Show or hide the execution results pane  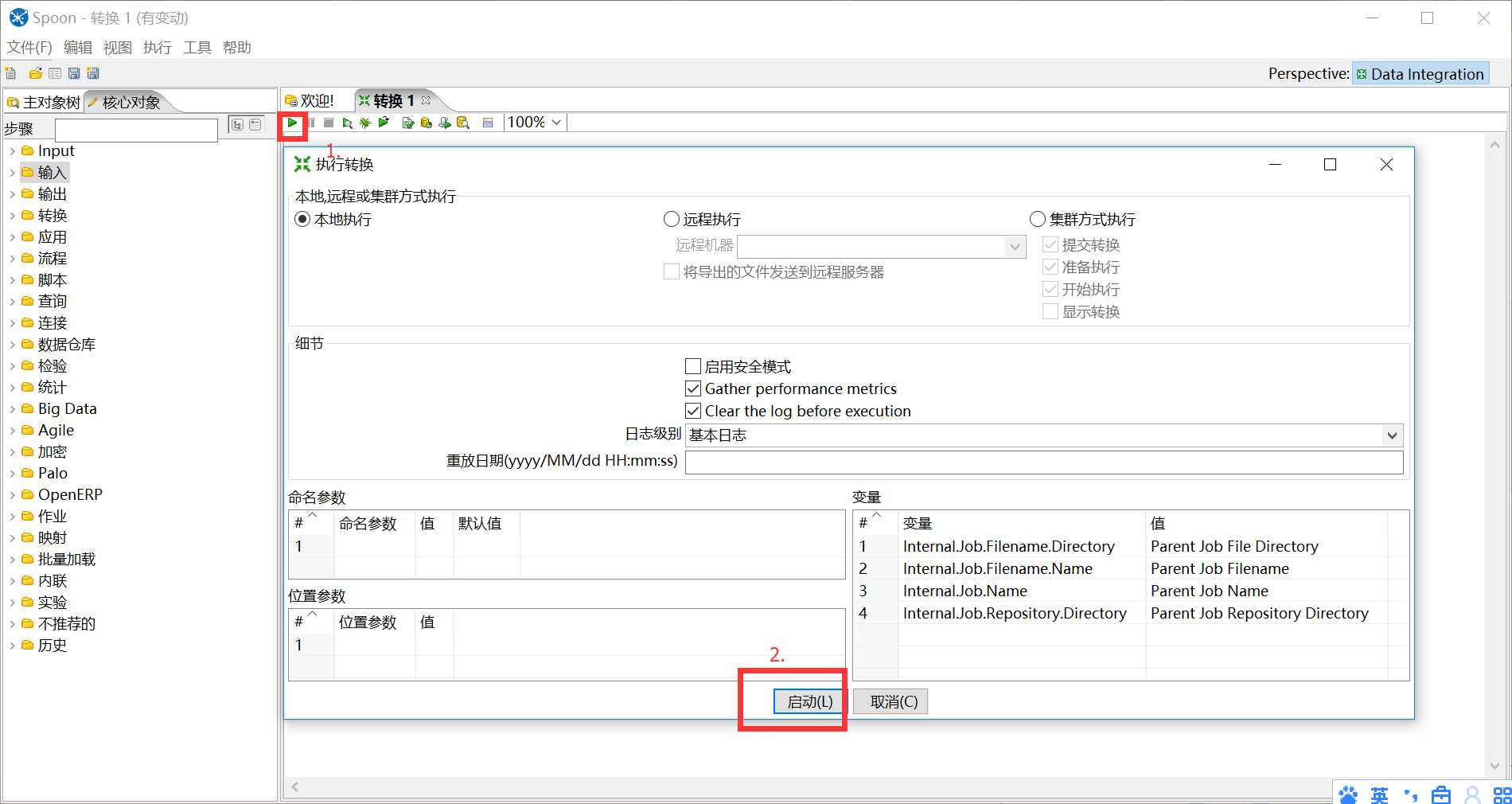tap(488, 123)
